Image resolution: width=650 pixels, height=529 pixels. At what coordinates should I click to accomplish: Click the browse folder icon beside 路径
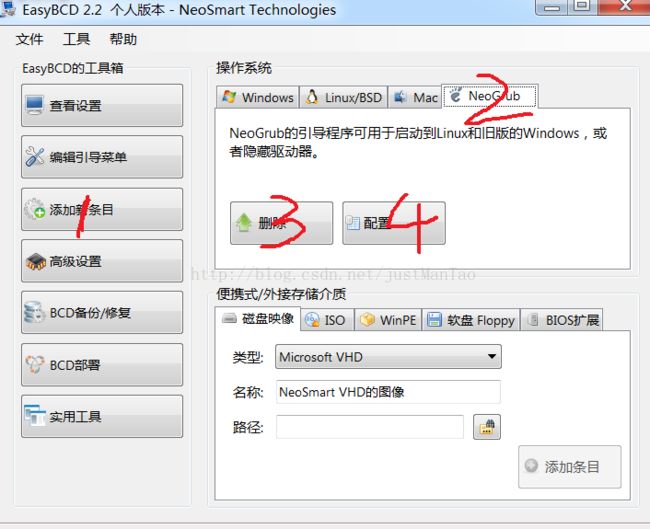487,427
